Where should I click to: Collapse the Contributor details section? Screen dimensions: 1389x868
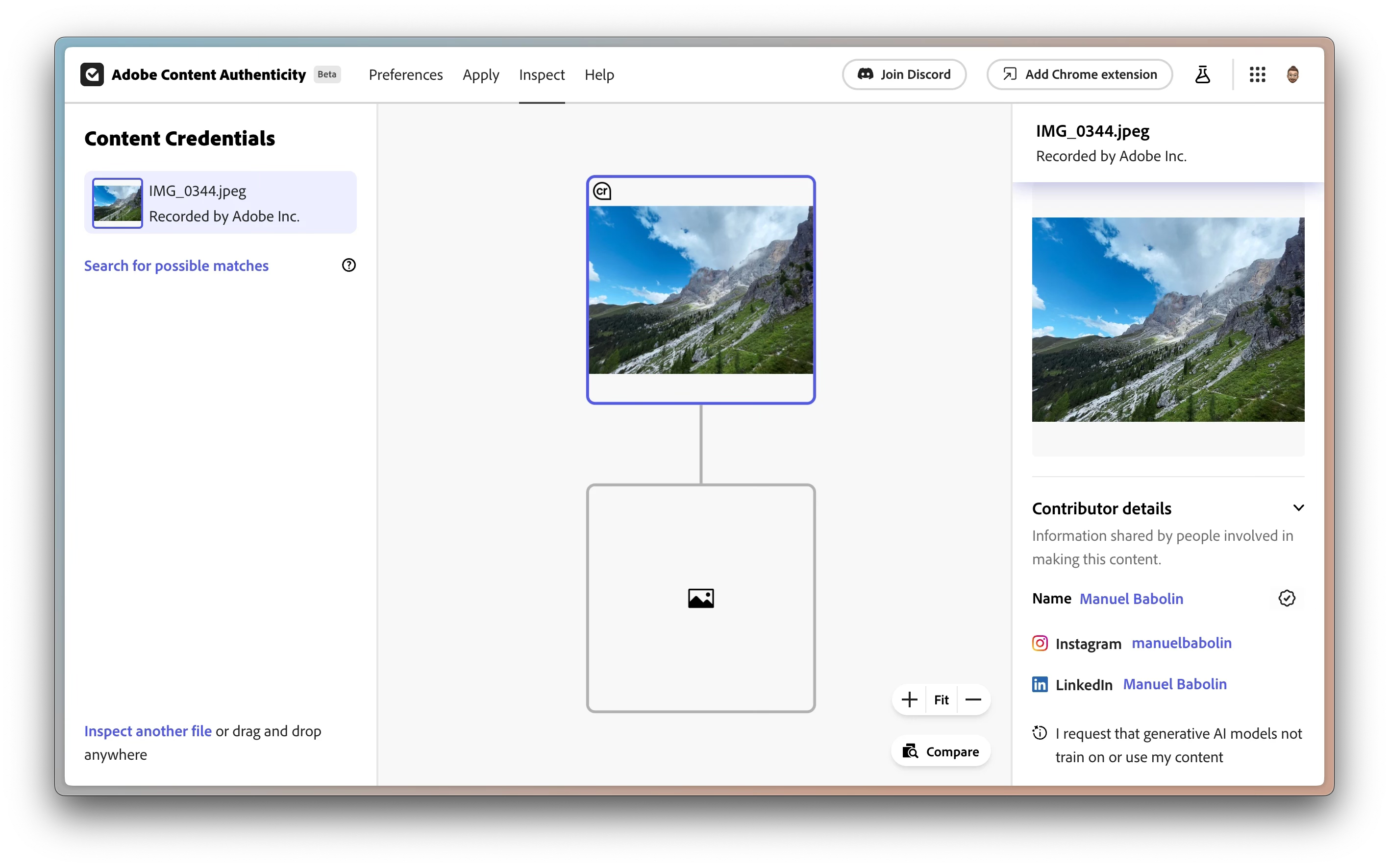pos(1298,508)
